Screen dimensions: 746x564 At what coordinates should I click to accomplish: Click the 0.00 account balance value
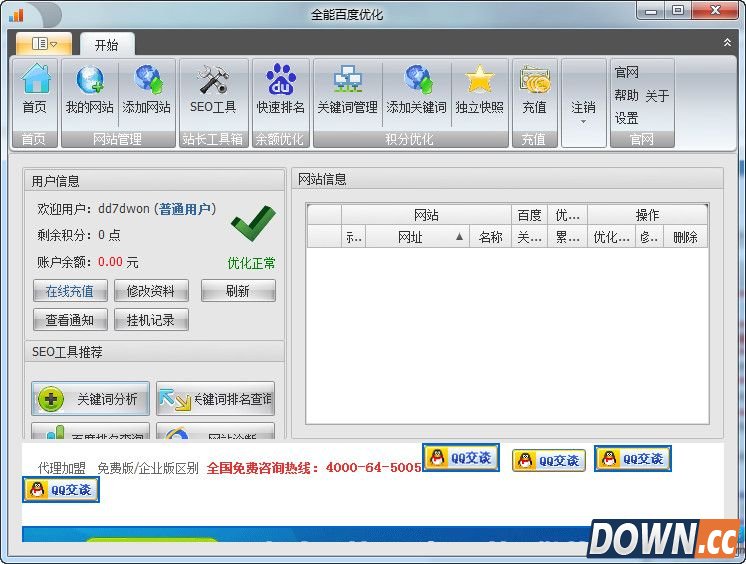point(110,262)
